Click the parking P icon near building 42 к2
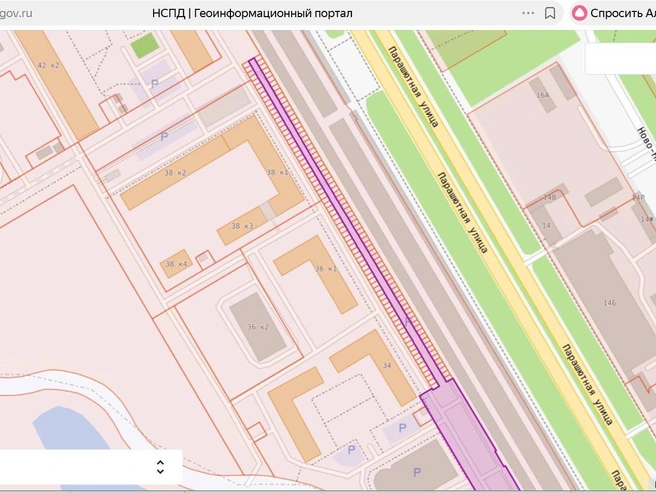This screenshot has height=493, width=656. [x=154, y=84]
